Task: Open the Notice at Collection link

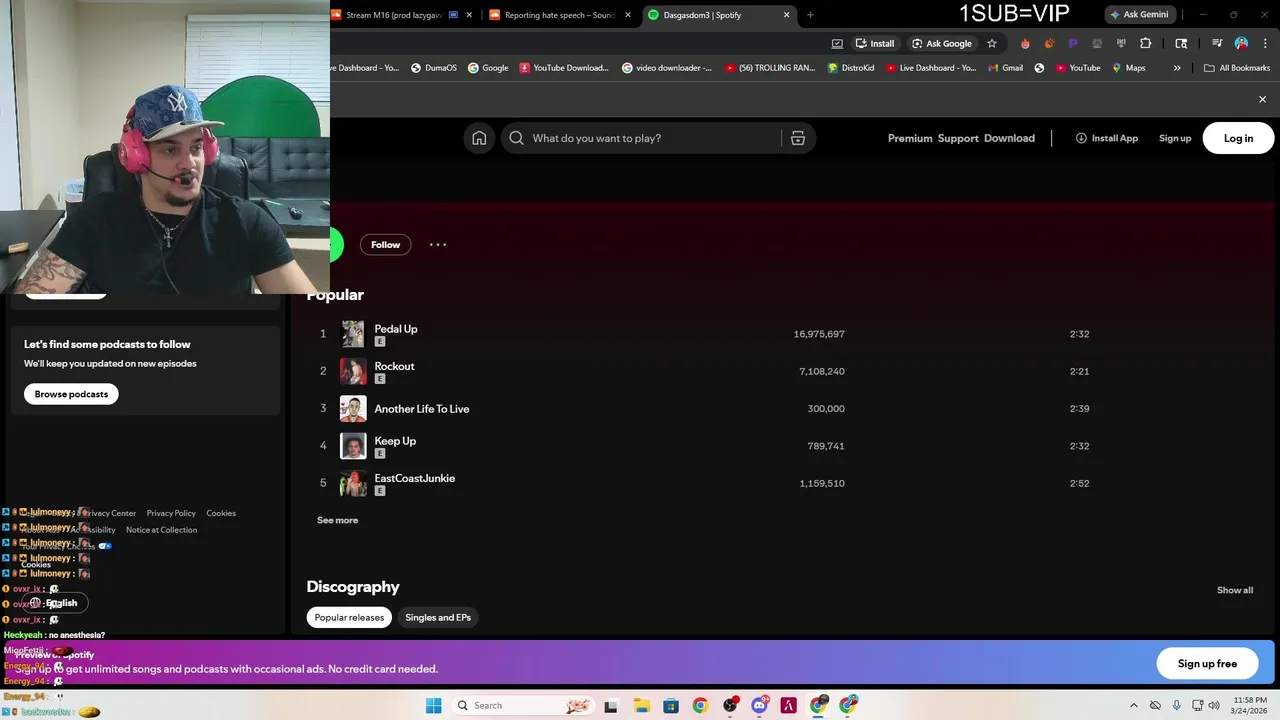Action: [161, 530]
